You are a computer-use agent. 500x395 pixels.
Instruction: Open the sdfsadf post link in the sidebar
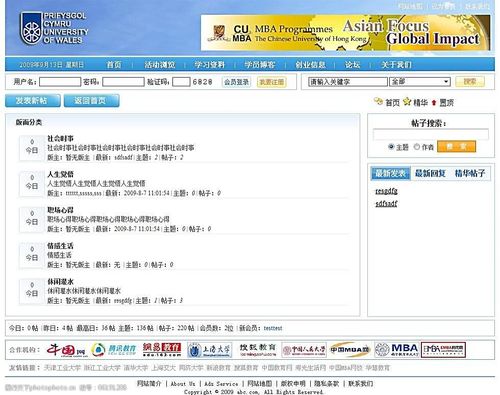(386, 203)
